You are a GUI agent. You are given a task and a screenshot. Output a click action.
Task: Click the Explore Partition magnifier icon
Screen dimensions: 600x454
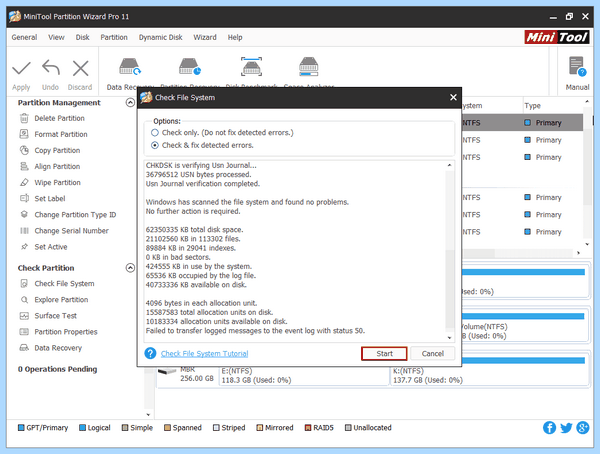24,300
